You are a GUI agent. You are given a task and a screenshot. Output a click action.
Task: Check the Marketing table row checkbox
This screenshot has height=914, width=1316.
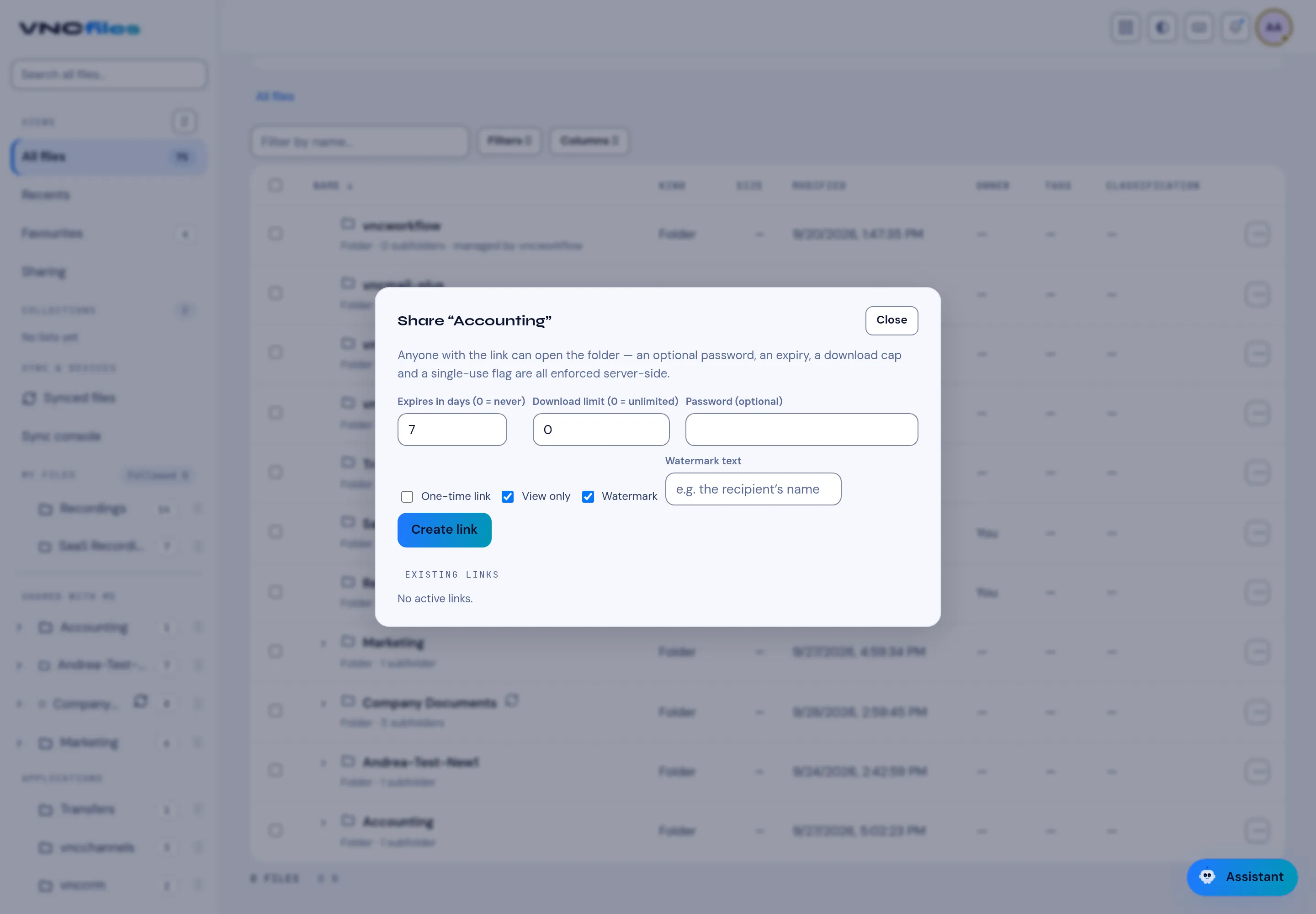pos(276,651)
